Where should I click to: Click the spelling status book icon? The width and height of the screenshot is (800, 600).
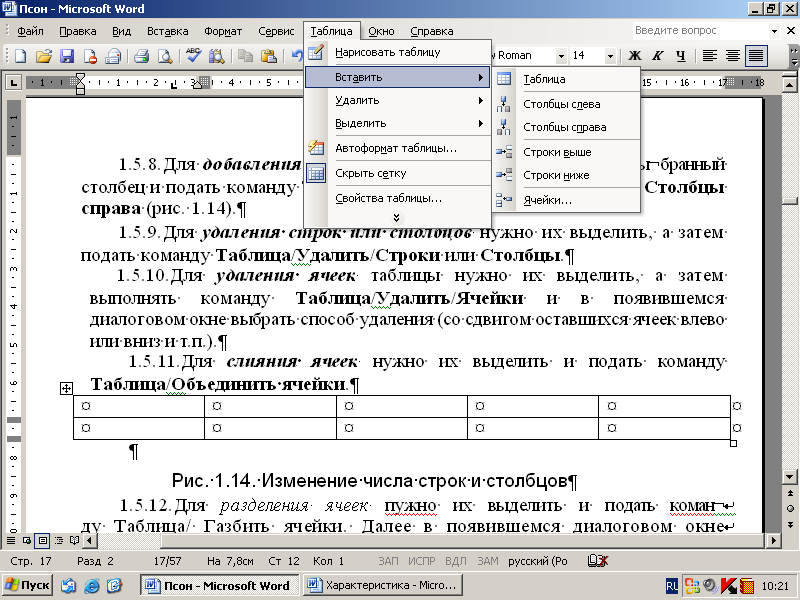tap(597, 561)
